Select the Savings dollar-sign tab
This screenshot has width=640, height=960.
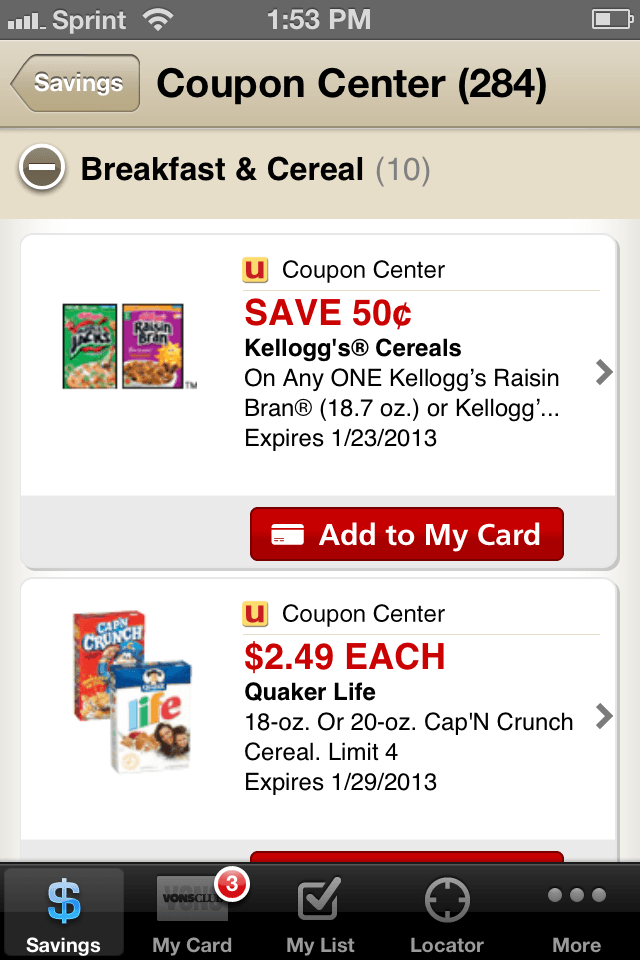coord(64,913)
